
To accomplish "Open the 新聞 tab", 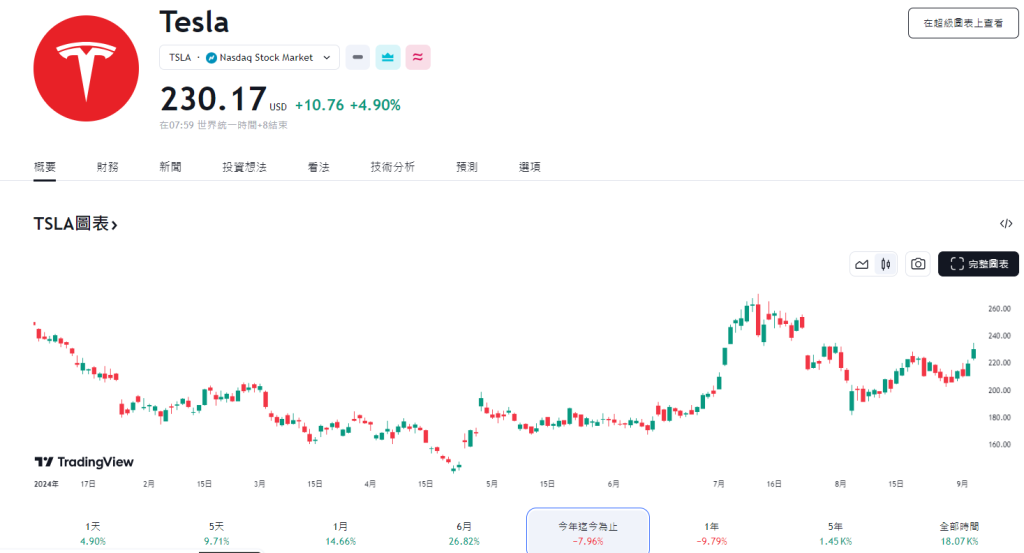I will coord(170,167).
